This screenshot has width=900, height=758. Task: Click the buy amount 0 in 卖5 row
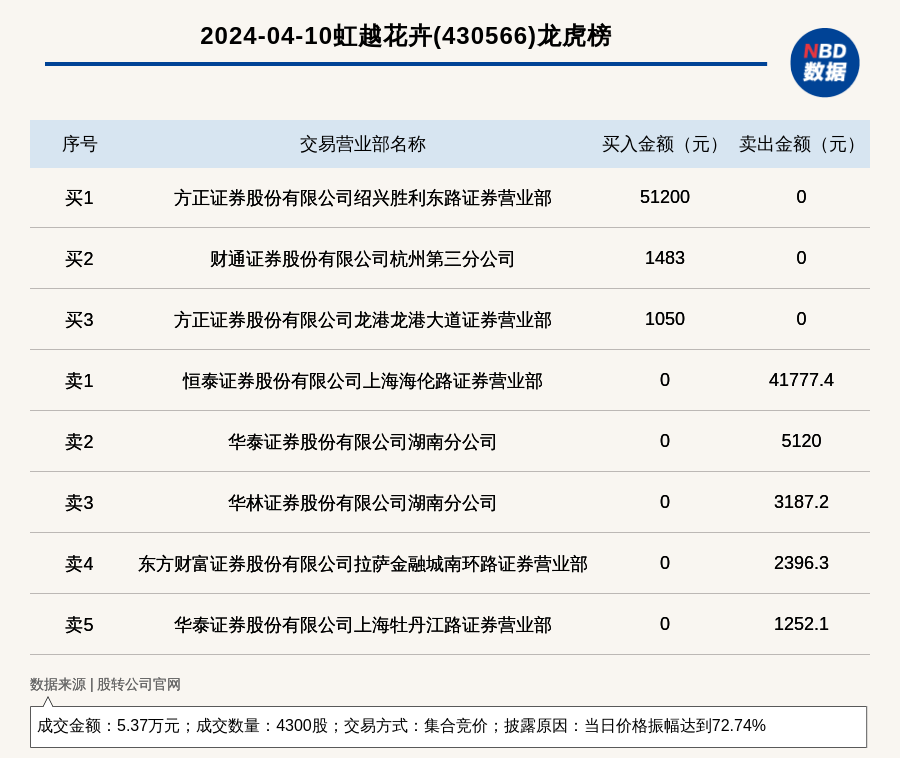[665, 624]
